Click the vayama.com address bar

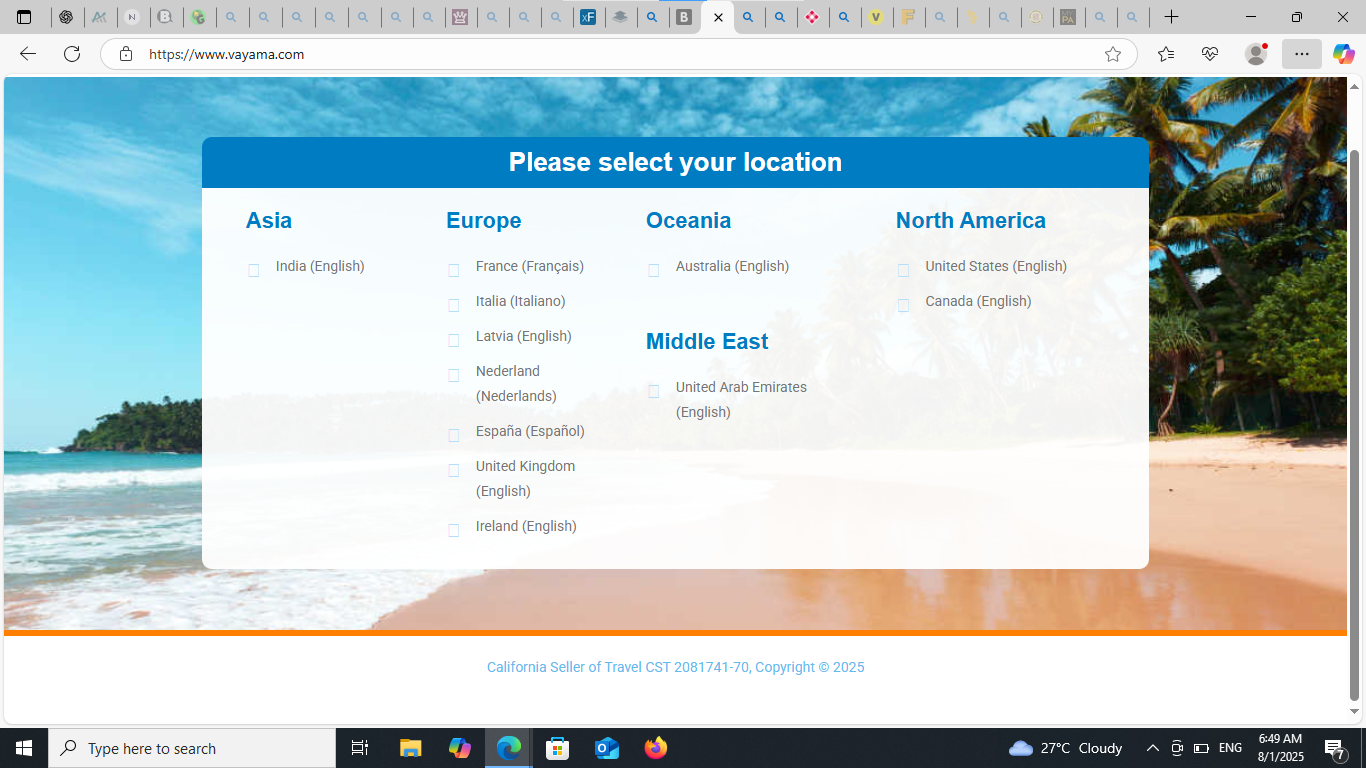click(618, 54)
